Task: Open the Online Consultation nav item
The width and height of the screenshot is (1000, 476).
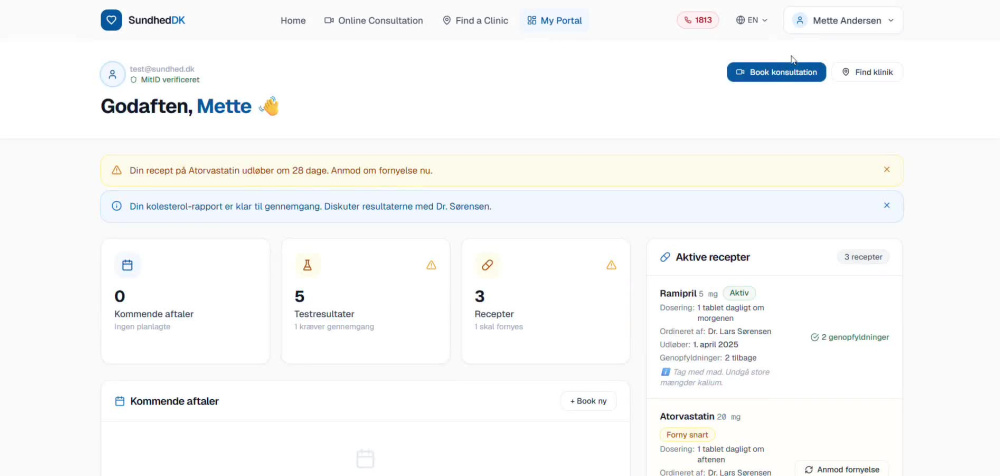Action: [373, 20]
